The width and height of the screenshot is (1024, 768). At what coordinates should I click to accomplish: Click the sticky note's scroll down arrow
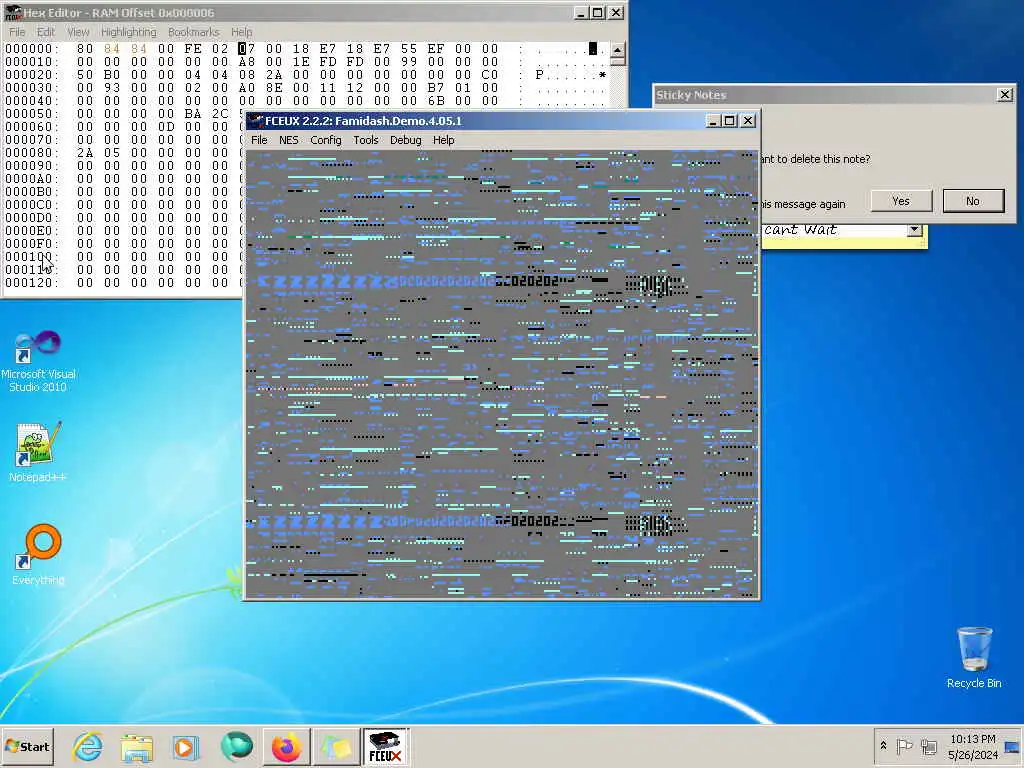click(914, 230)
